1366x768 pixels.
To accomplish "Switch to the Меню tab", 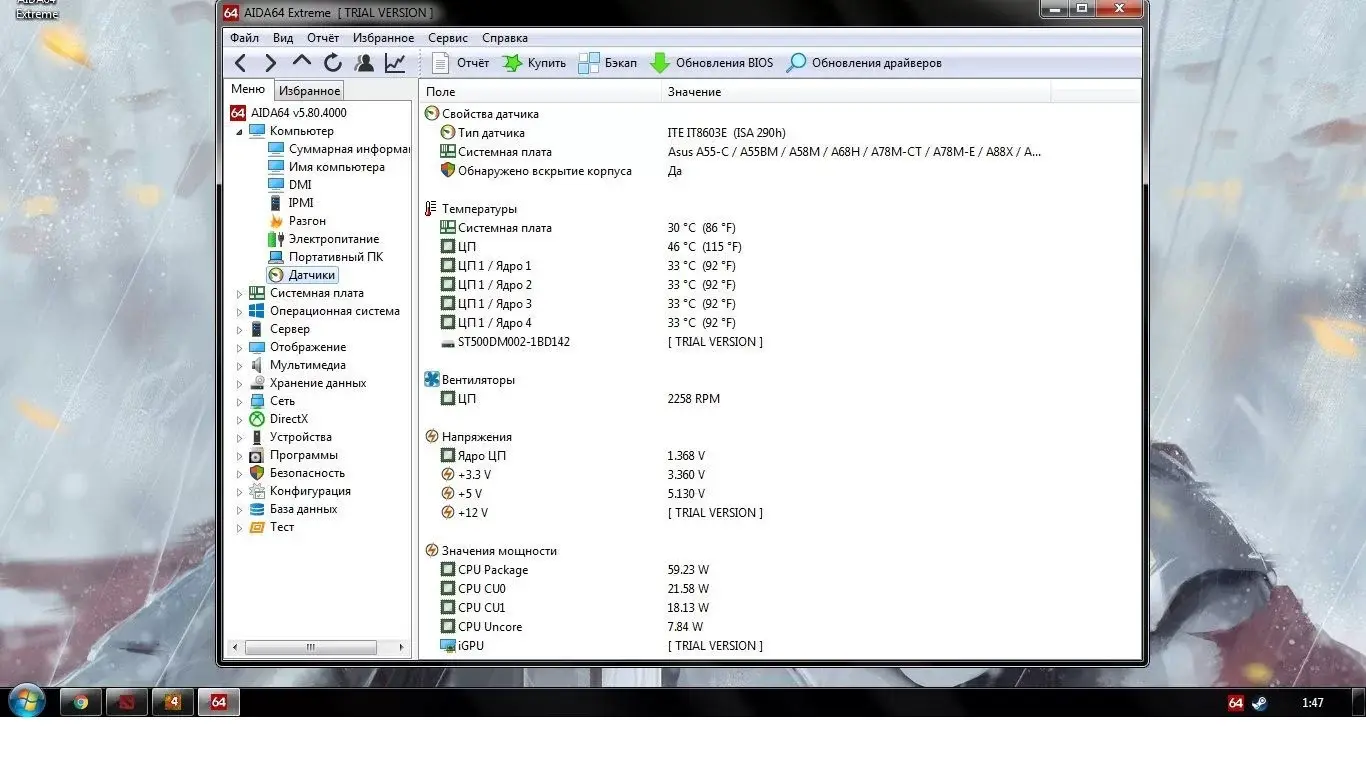I will [x=248, y=89].
